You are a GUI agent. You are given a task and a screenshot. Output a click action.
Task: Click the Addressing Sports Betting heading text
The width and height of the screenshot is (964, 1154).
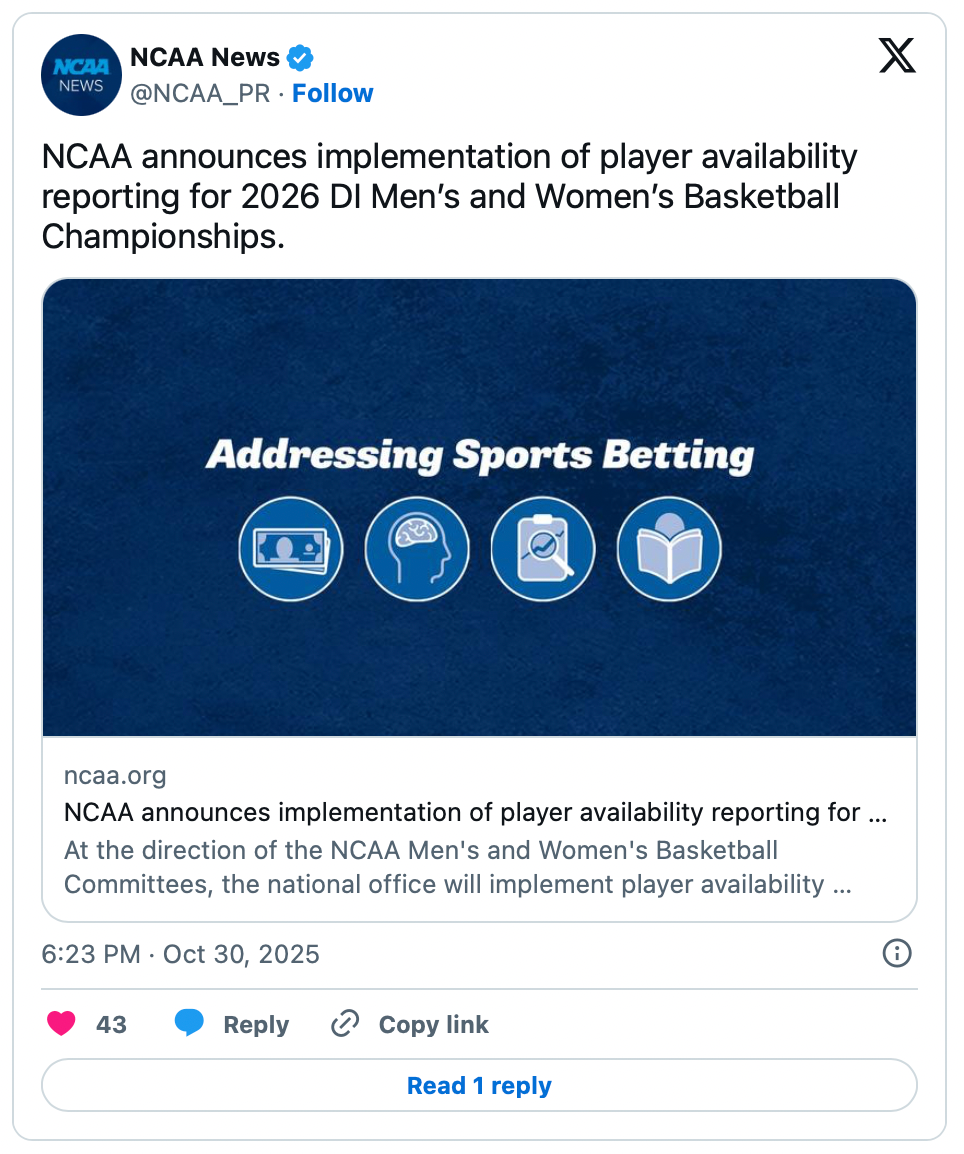479,456
